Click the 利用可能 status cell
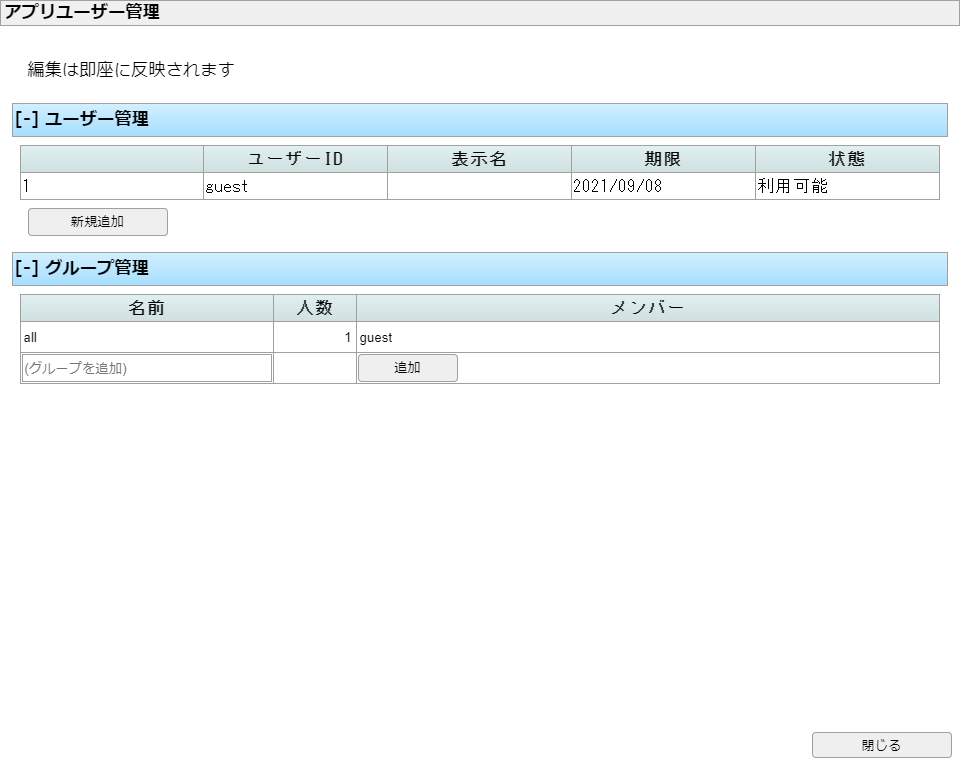The image size is (960, 767). point(847,186)
